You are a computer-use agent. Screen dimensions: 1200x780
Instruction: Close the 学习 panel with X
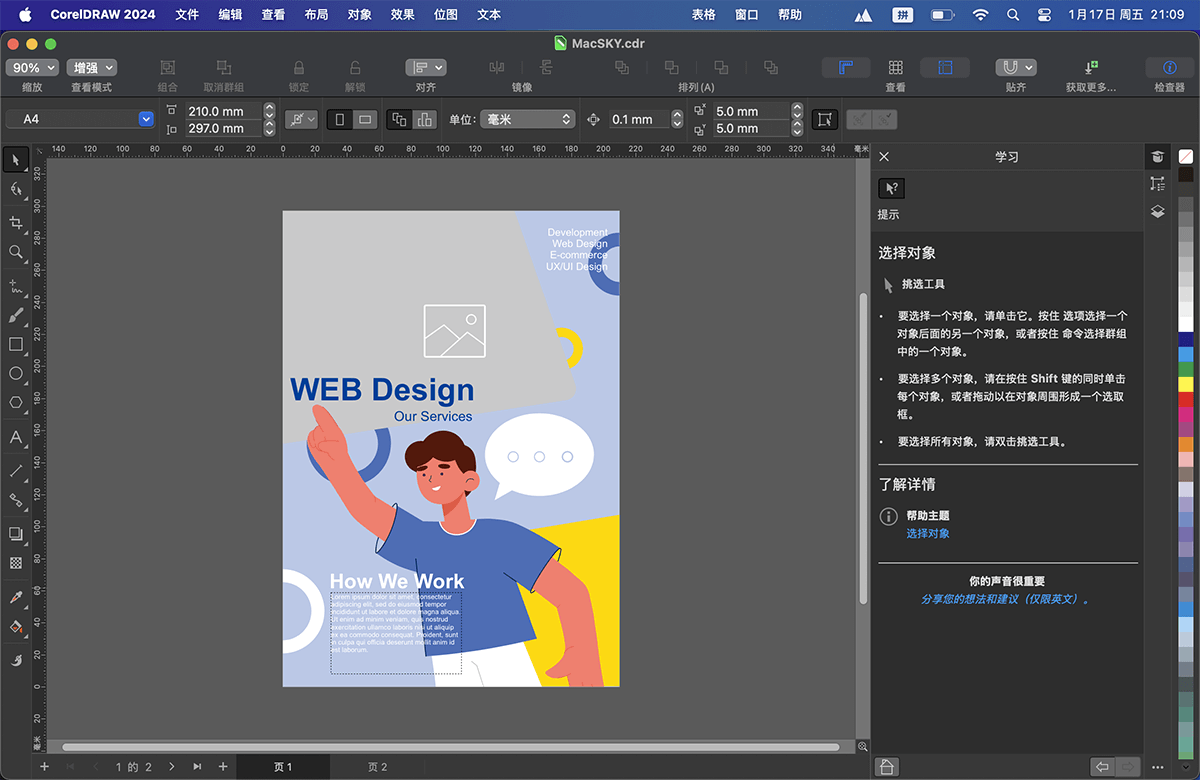884,157
